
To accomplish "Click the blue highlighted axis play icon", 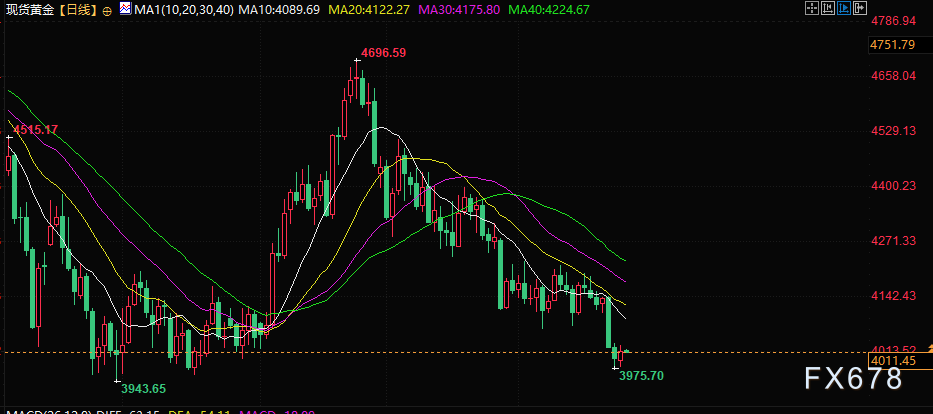I will (x=843, y=8).
